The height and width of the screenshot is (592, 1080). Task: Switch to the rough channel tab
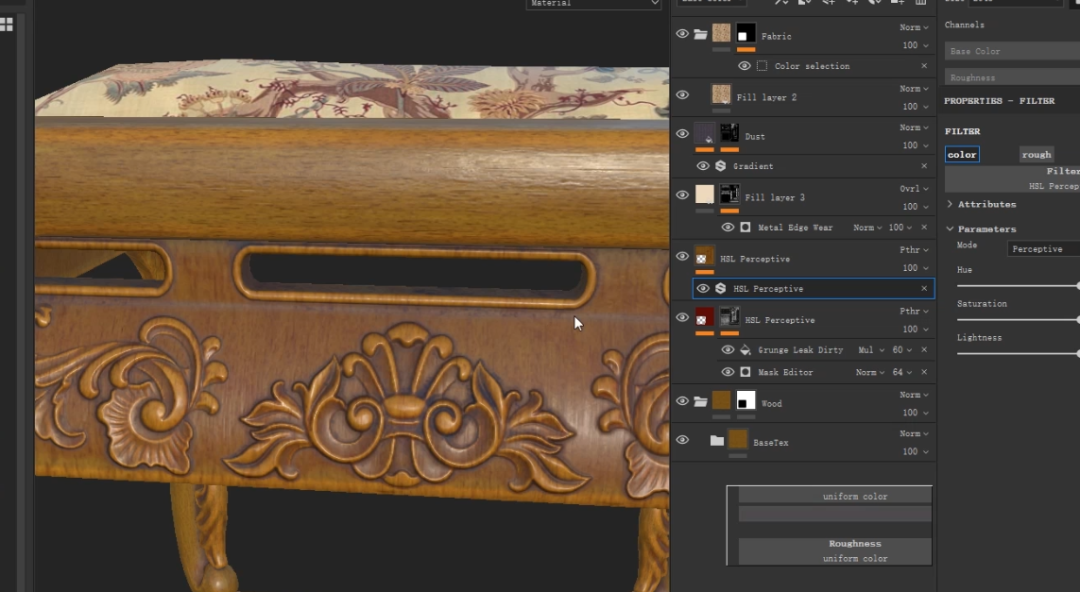pos(1036,155)
